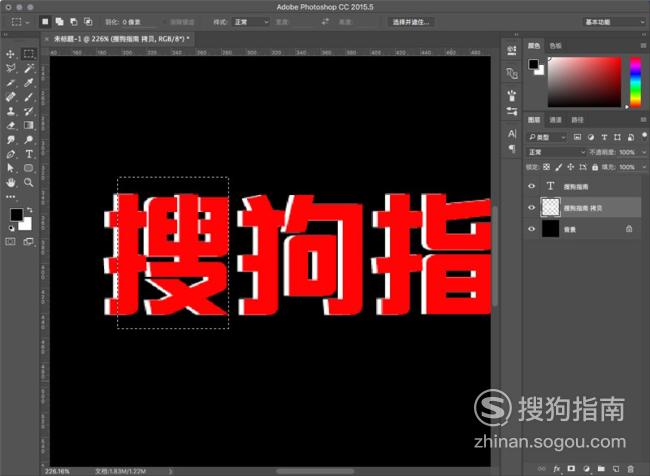Choose Intersect with Selection mode
Image resolution: width=650 pixels, height=476 pixels.
click(88, 22)
